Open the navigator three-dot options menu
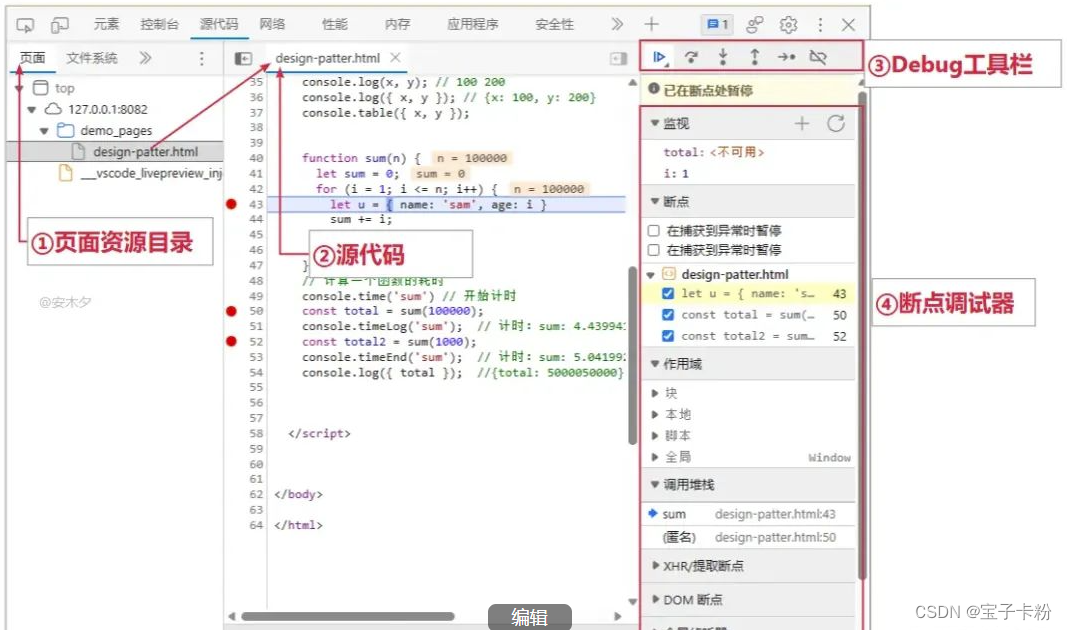The height and width of the screenshot is (630, 1067). click(201, 59)
